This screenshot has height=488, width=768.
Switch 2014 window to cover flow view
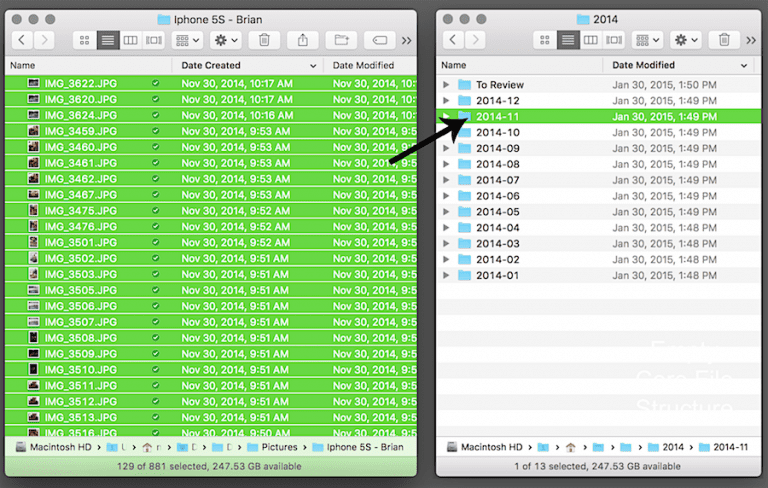[614, 40]
